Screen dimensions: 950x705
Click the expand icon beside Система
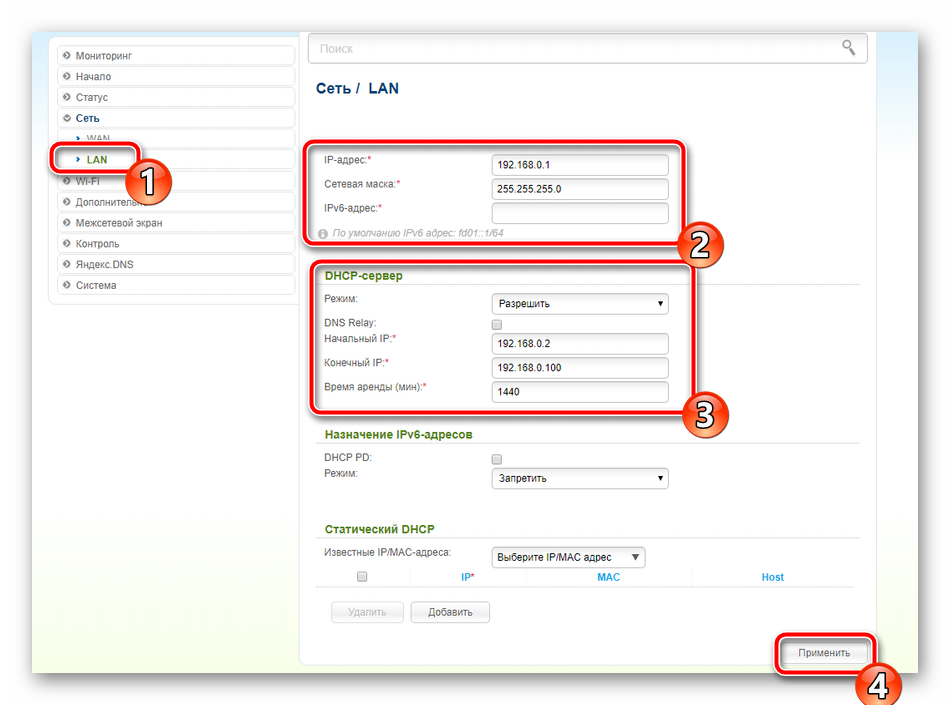click(67, 285)
